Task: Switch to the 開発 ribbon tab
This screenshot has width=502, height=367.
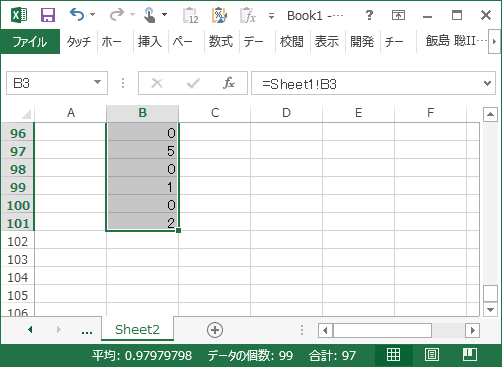Action: pyautogui.click(x=362, y=42)
